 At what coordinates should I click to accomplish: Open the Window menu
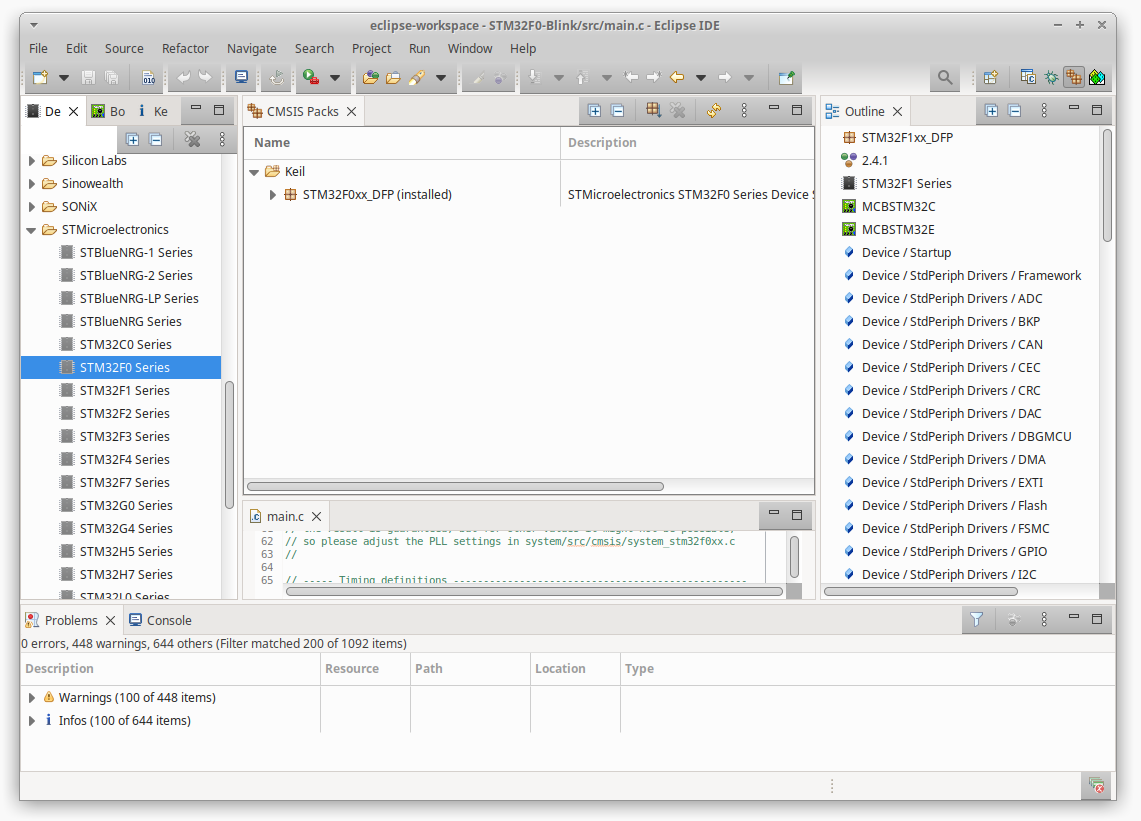click(469, 48)
